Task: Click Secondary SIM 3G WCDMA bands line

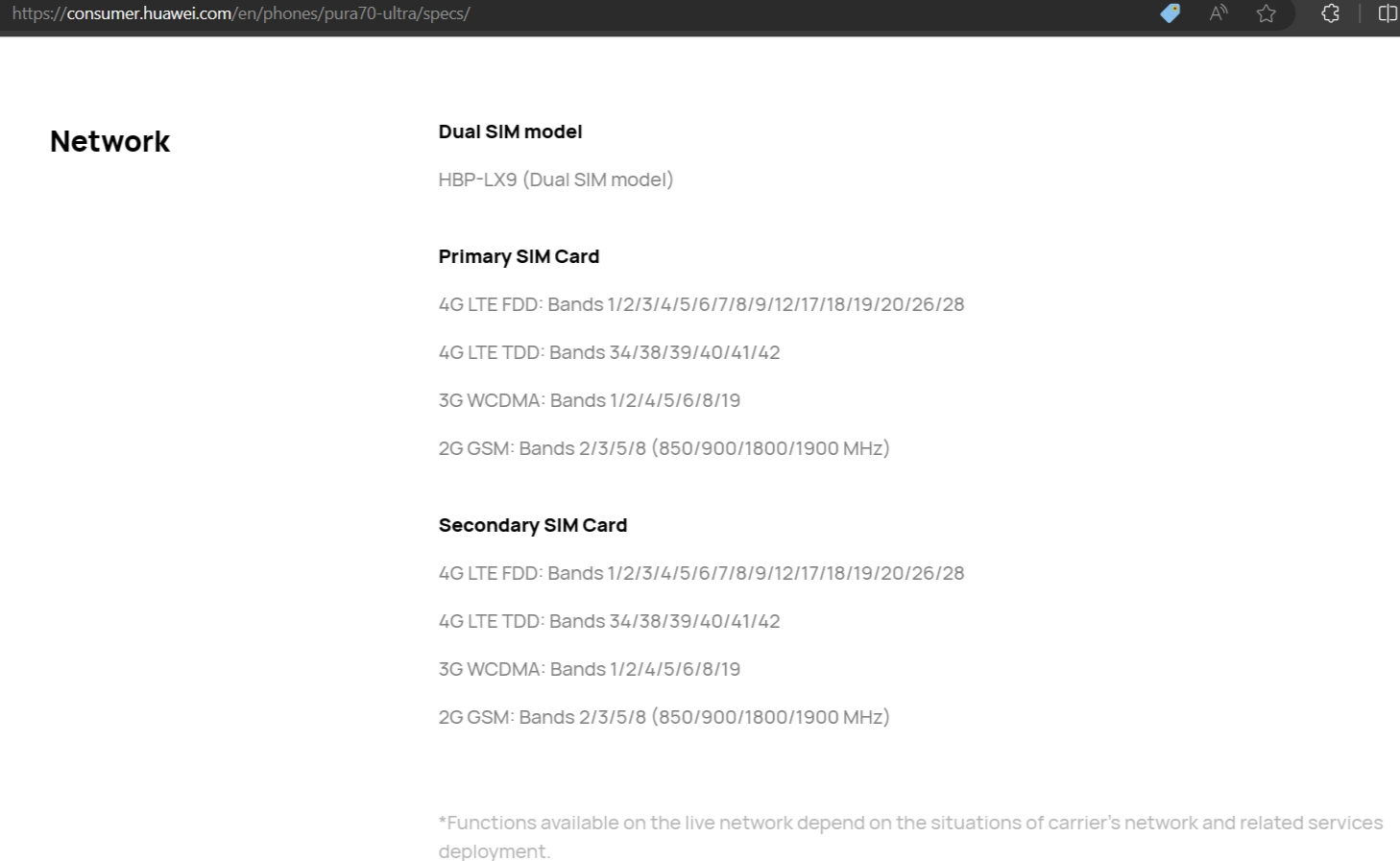Action: click(590, 669)
